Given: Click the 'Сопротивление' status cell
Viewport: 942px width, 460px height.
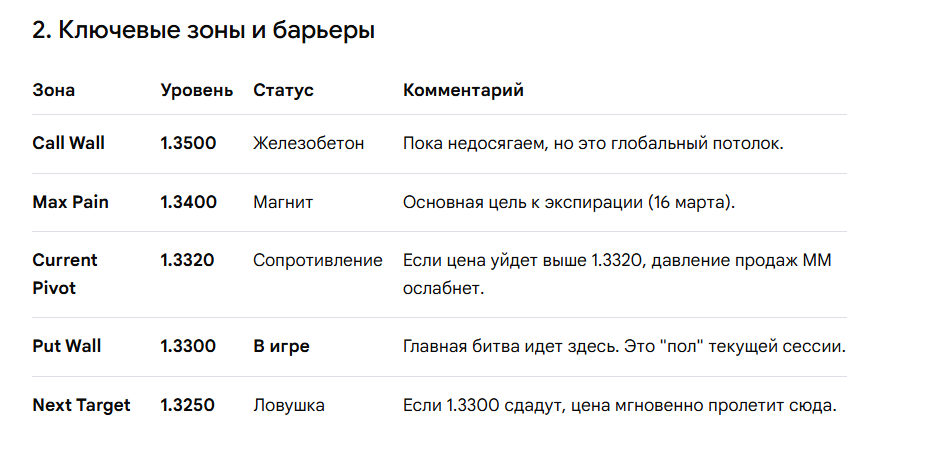Looking at the screenshot, I should (317, 260).
